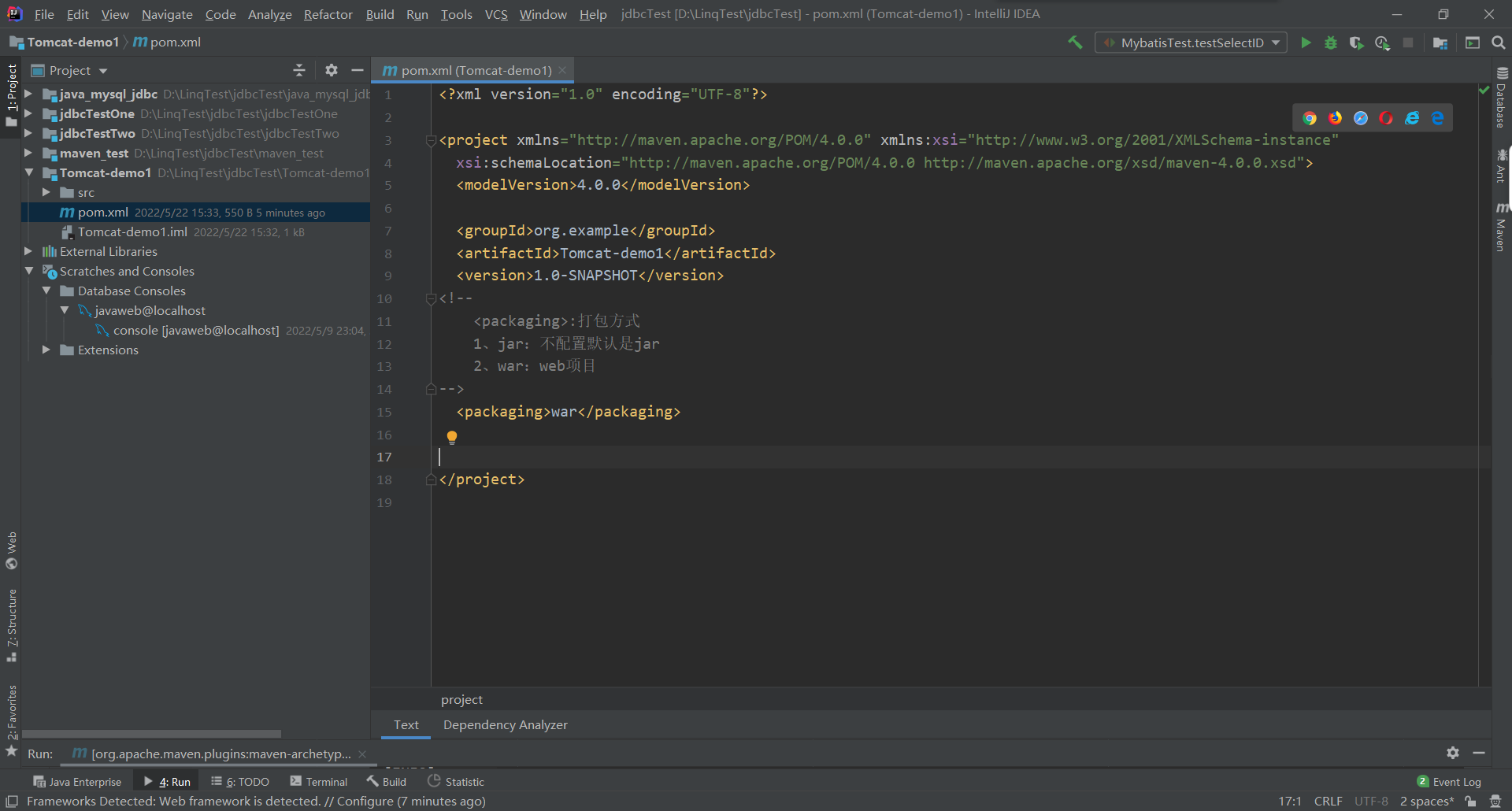Toggle the Structure tool window
The height and width of the screenshot is (811, 1512).
point(12,624)
